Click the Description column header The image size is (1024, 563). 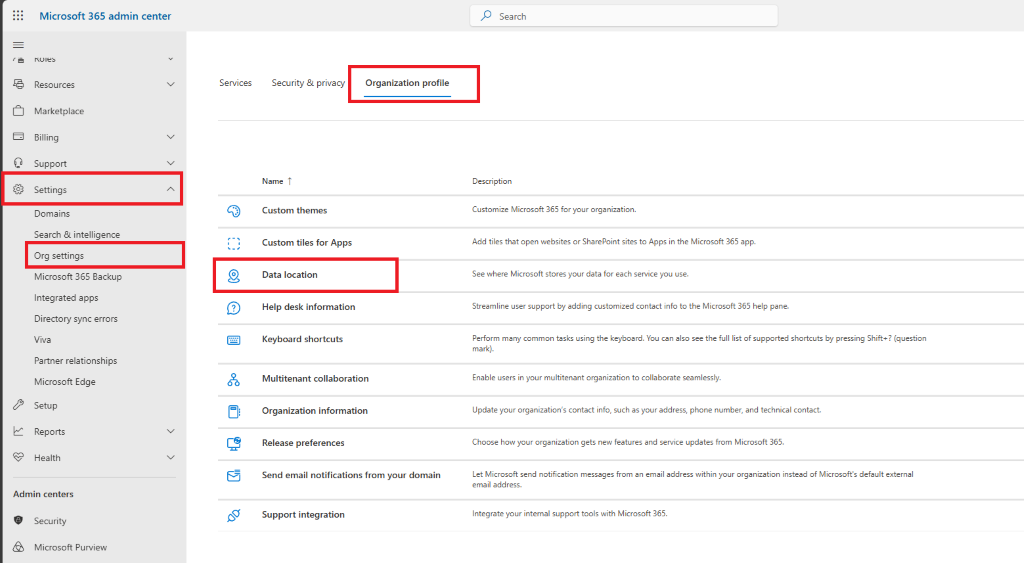492,181
